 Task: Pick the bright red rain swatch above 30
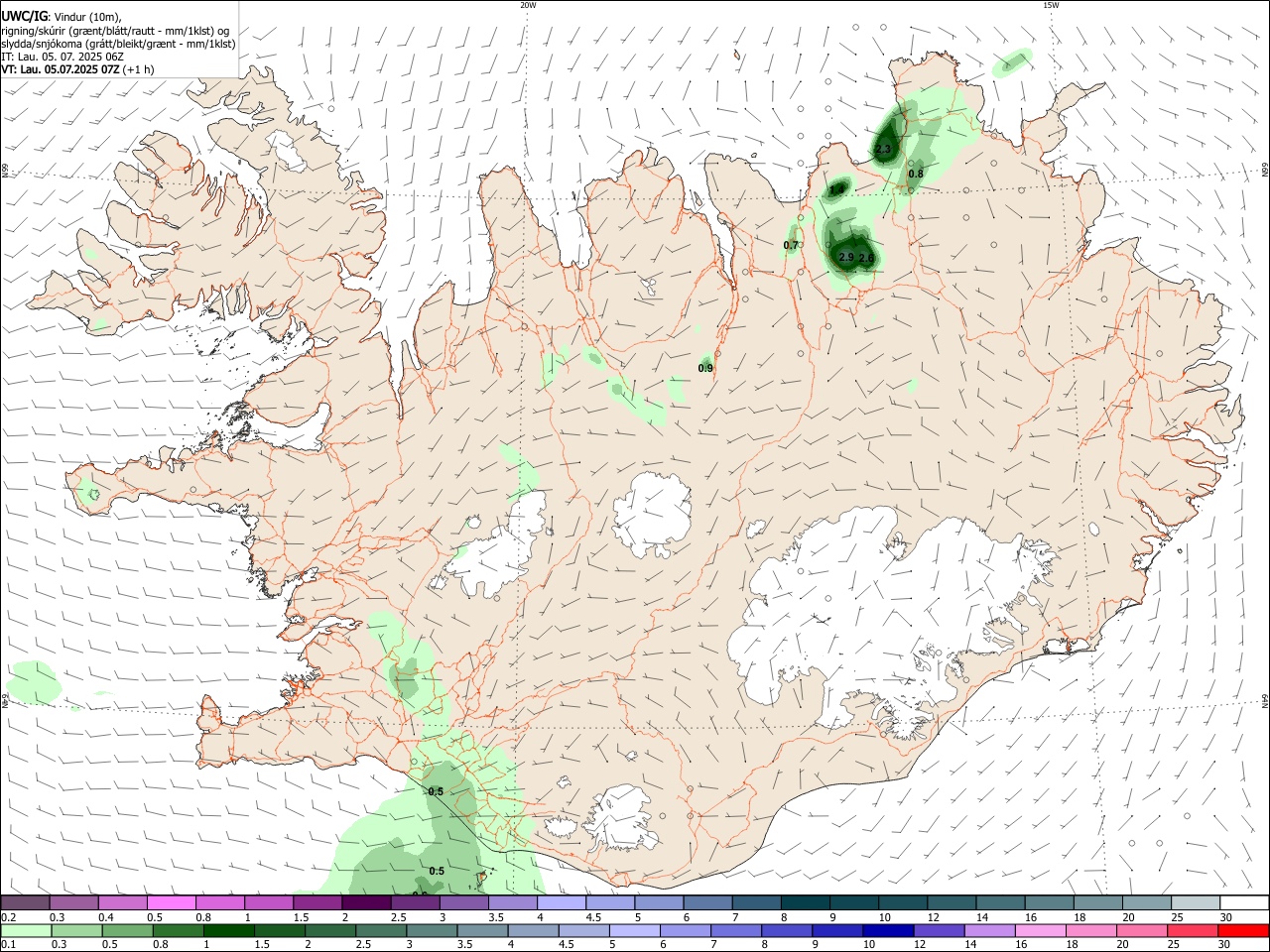(1244, 930)
